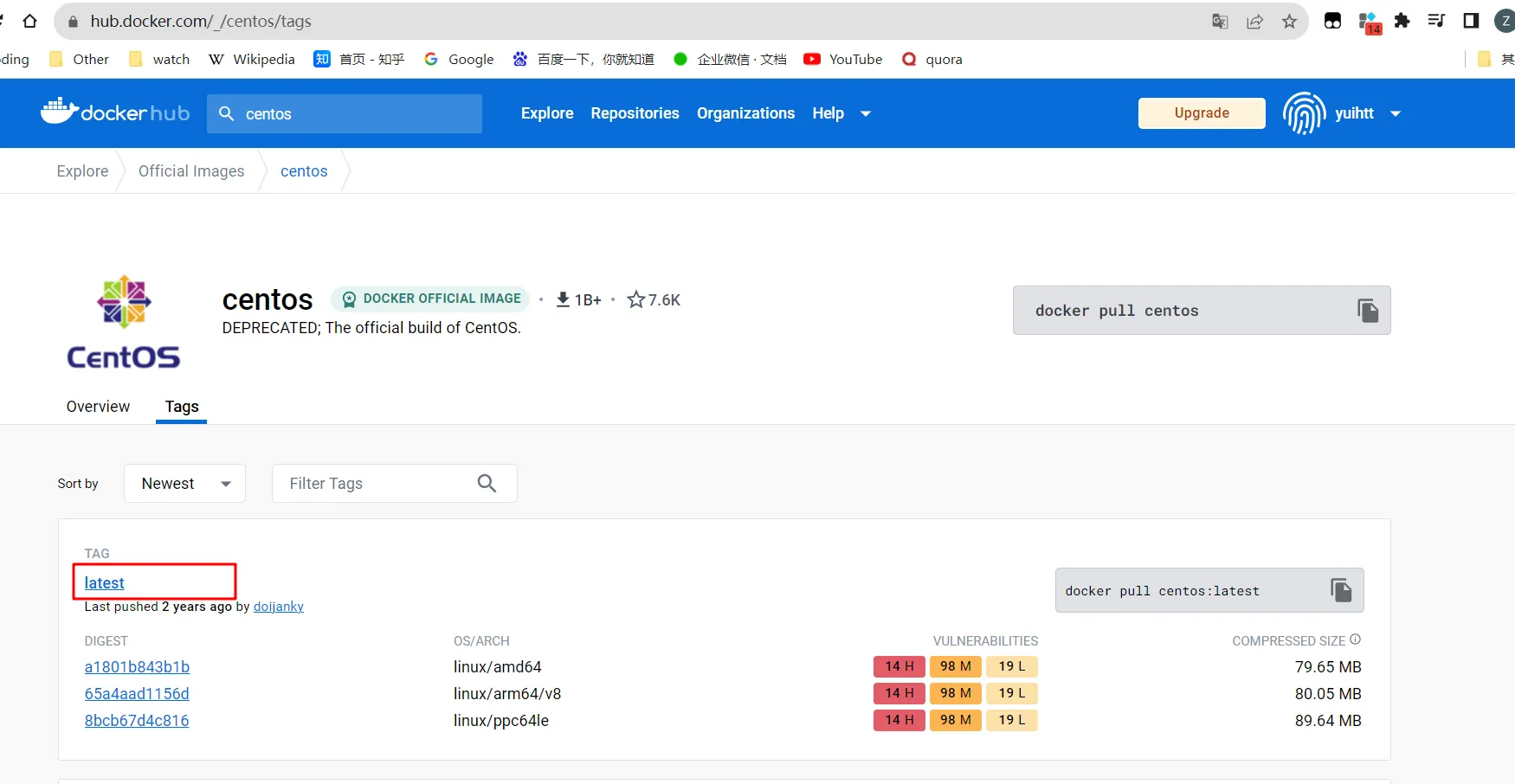1515x784 pixels.
Task: Go to Official Images breadcrumb
Action: (x=191, y=170)
